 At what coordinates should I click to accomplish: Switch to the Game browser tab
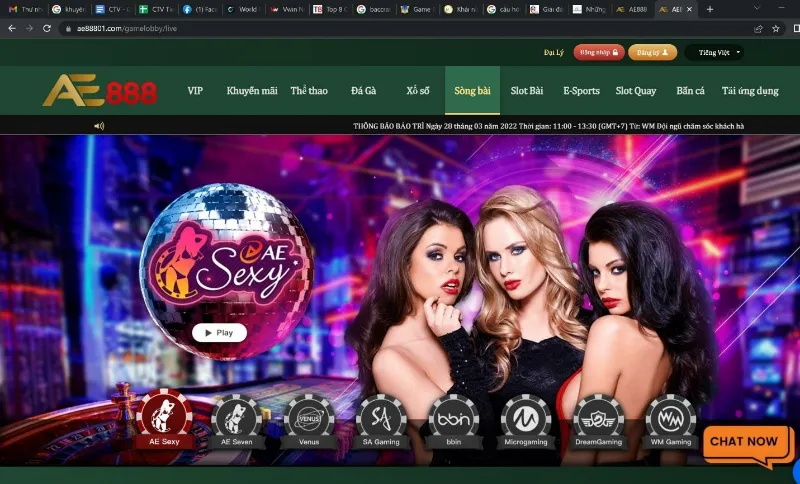(x=417, y=9)
